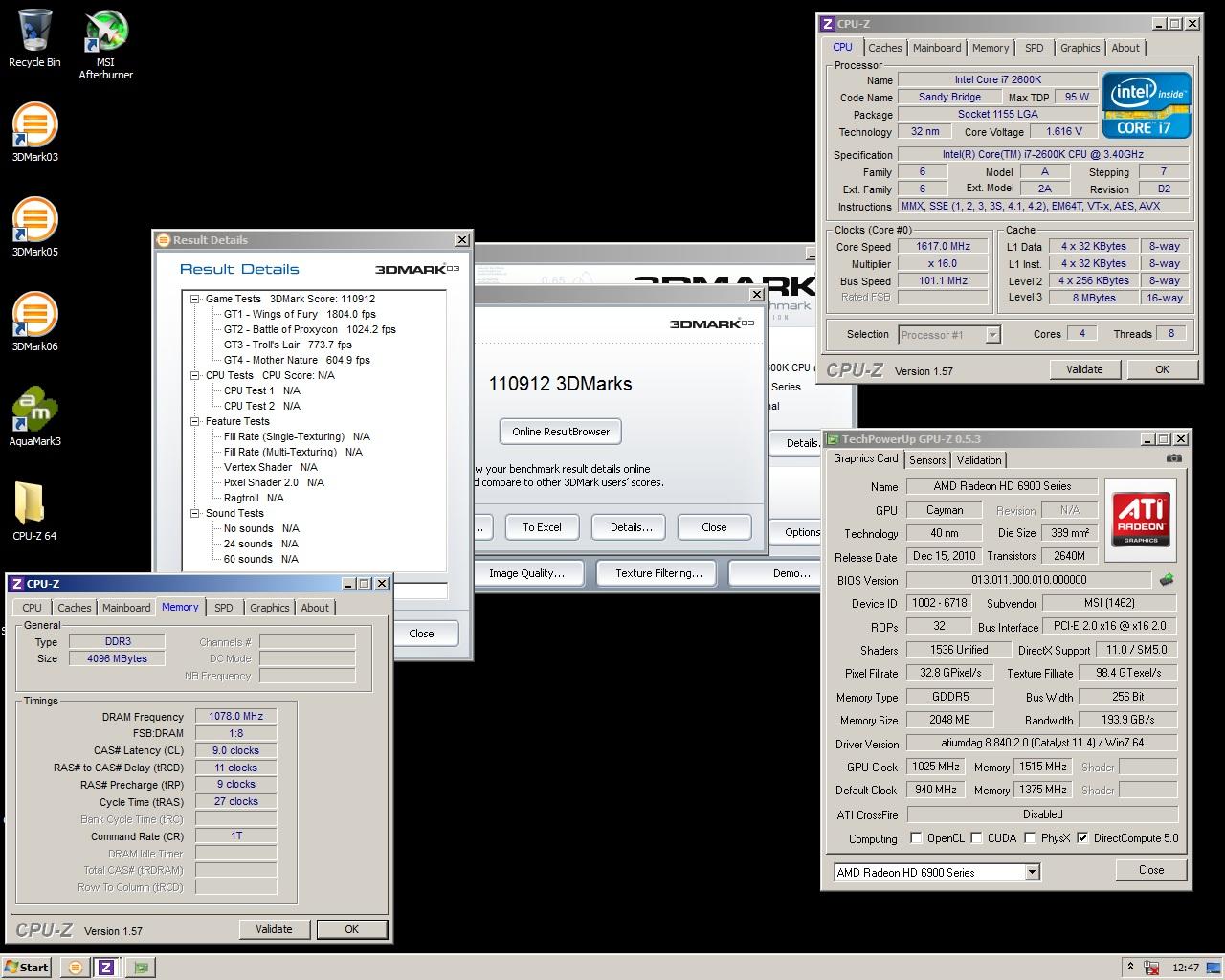The image size is (1225, 980).
Task: Open the Processor #1 selection dropdown
Action: [992, 334]
